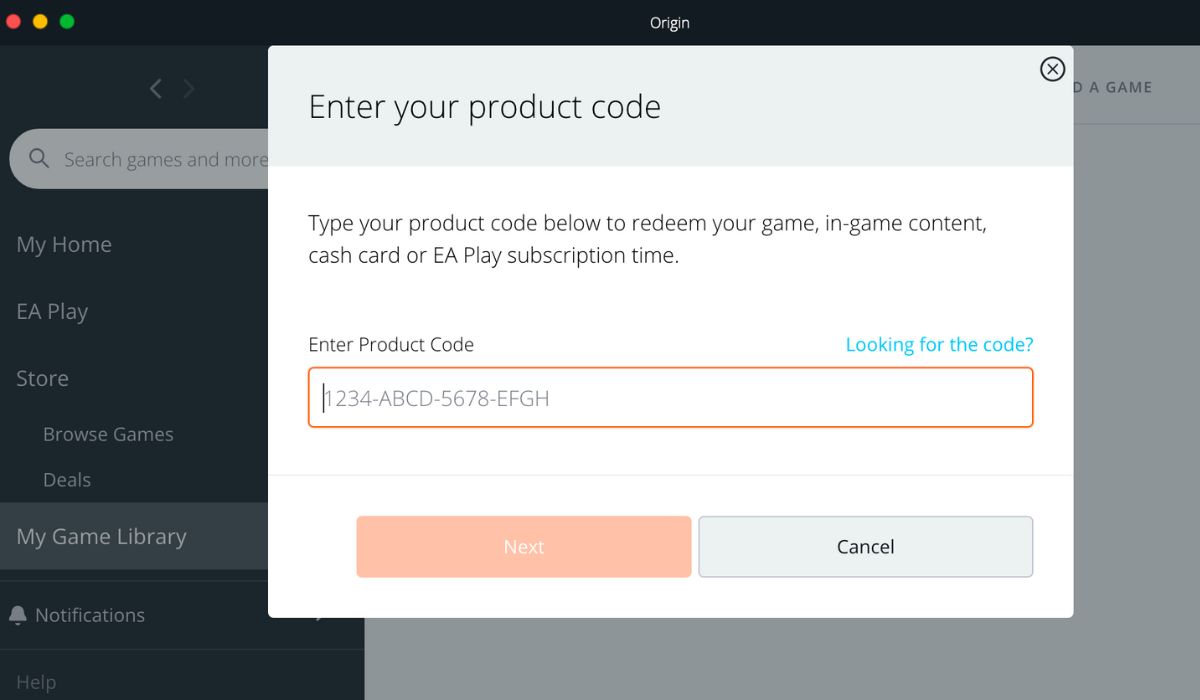Open the EA Play section
1200x700 pixels.
(52, 311)
